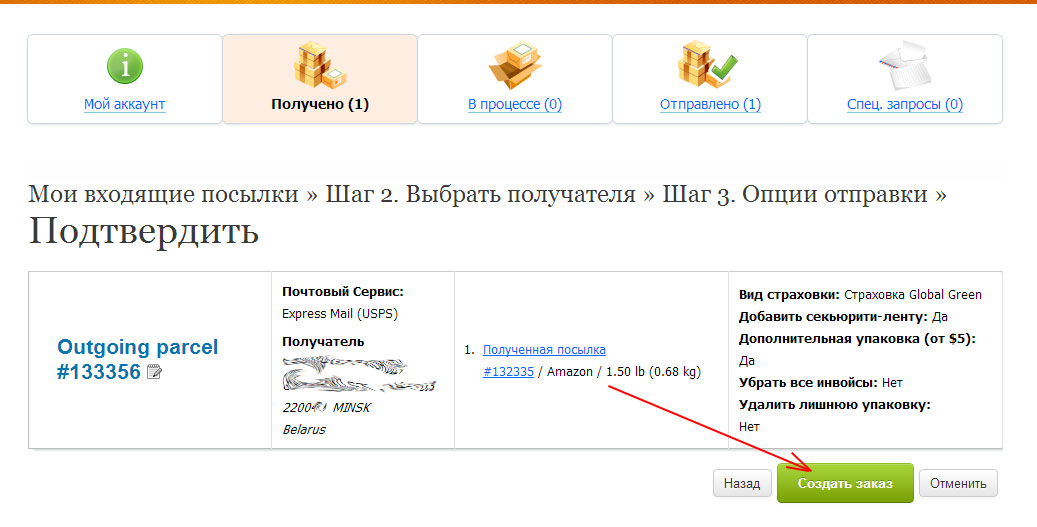Click the stacked boxes icon above Получено

tap(319, 66)
